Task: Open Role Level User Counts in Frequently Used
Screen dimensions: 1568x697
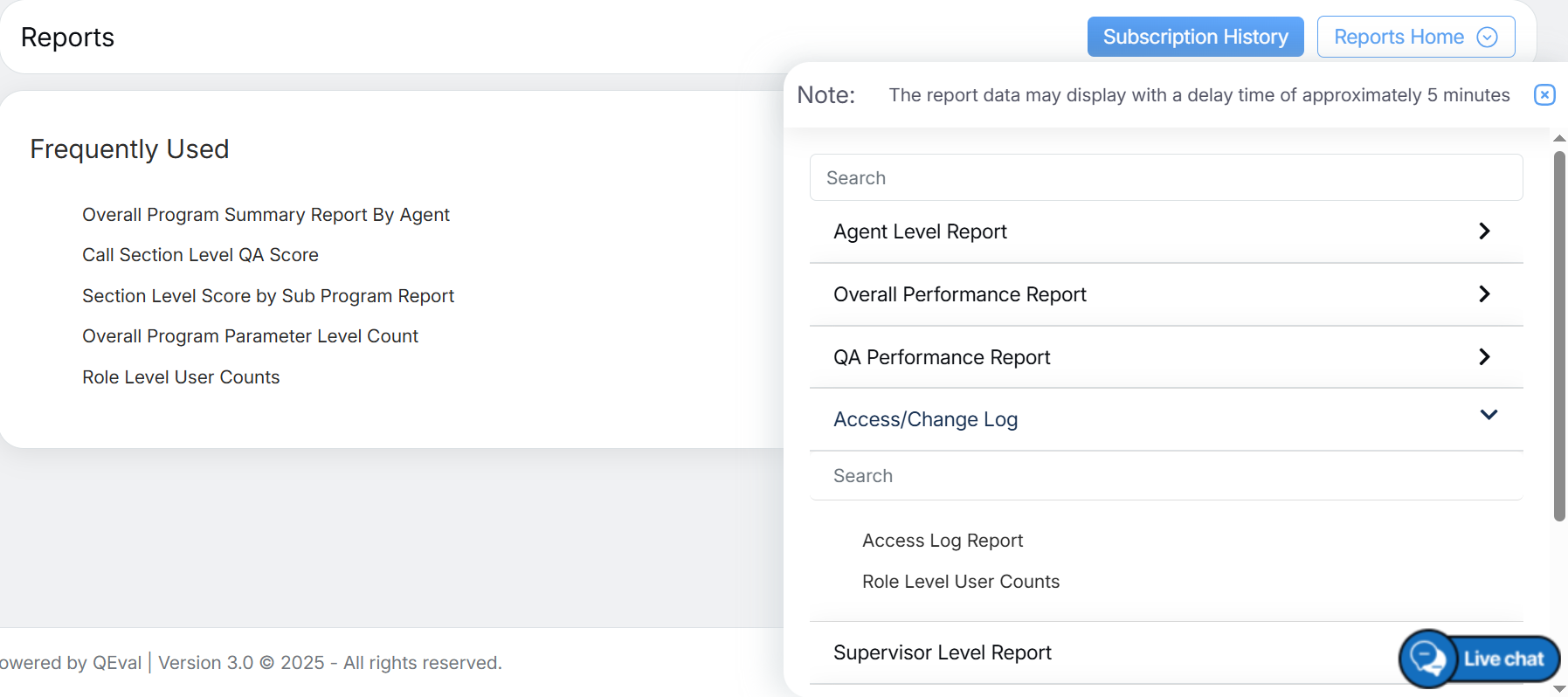Action: [181, 377]
